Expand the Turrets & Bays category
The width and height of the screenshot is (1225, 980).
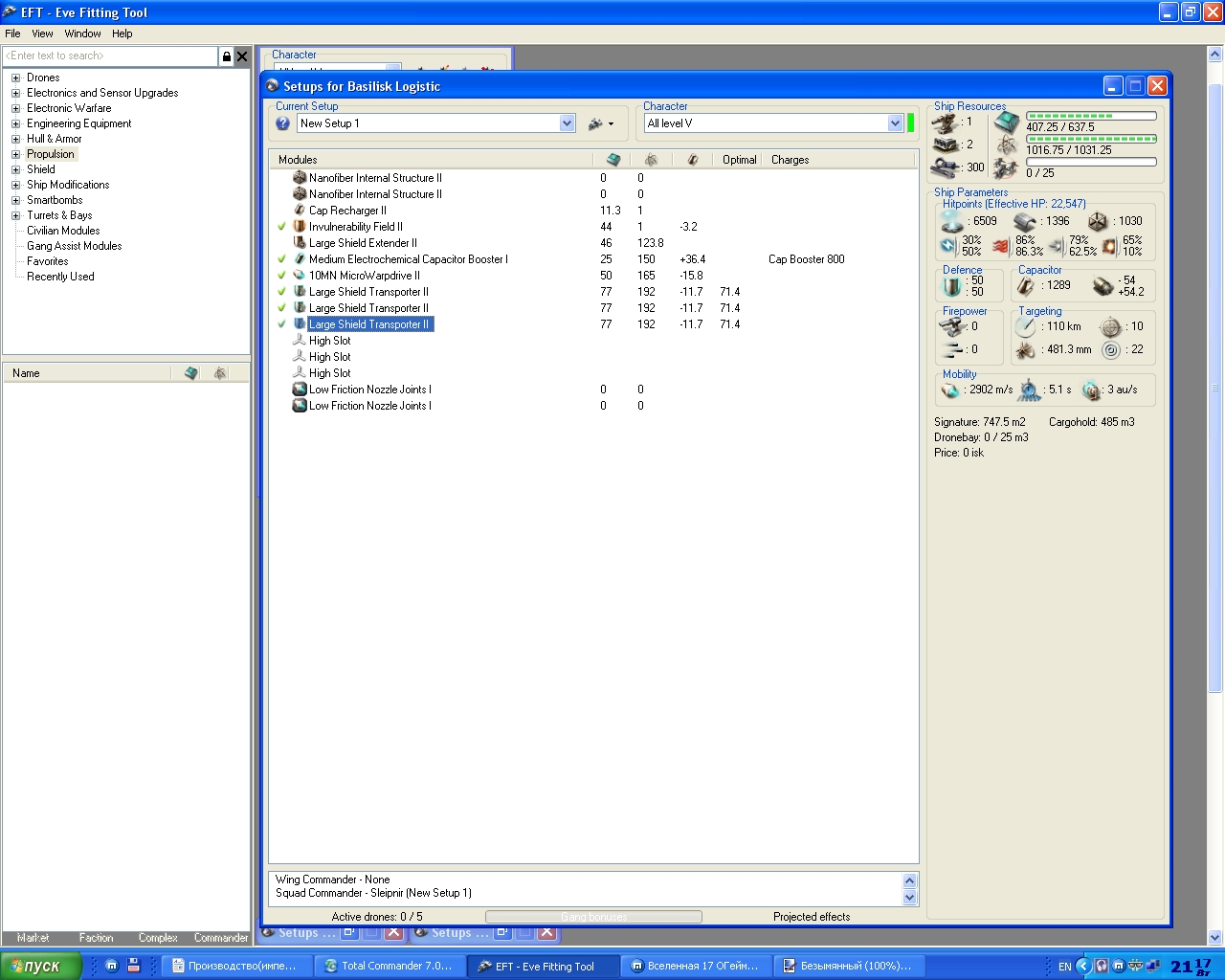15,215
